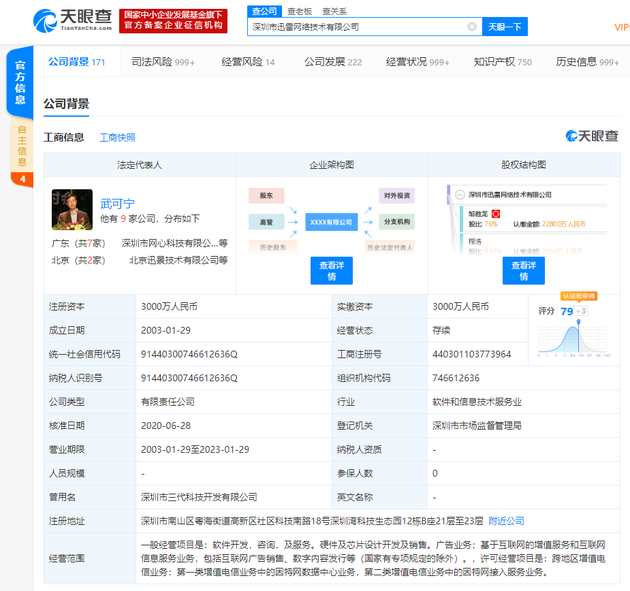This screenshot has height=591, width=630.
Task: Select registered capital value in 注册资本 row
Action: tap(169, 307)
